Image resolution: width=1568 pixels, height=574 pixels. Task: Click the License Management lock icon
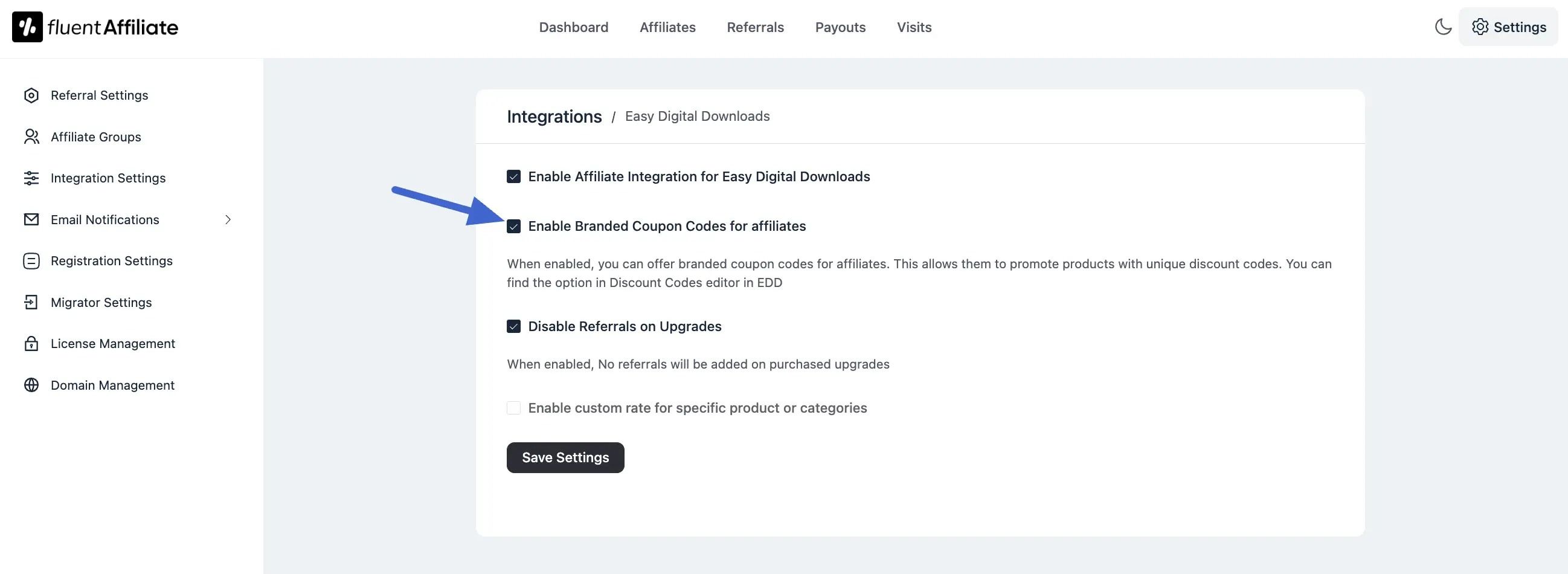(x=31, y=344)
